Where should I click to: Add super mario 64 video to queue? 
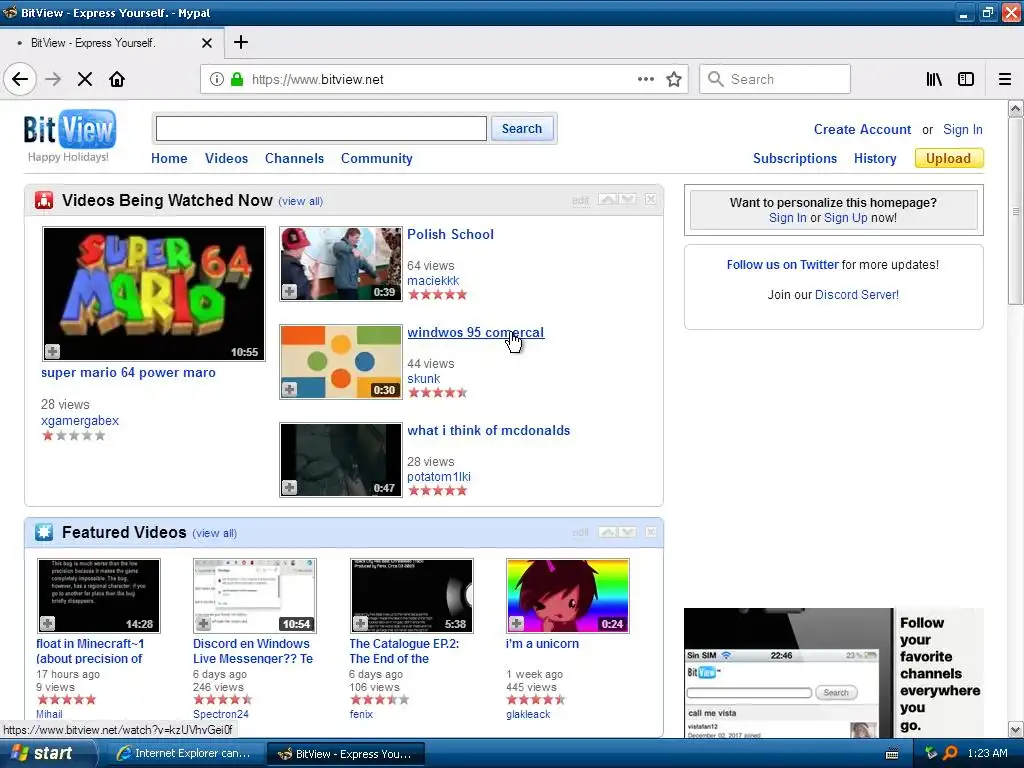tap(52, 351)
